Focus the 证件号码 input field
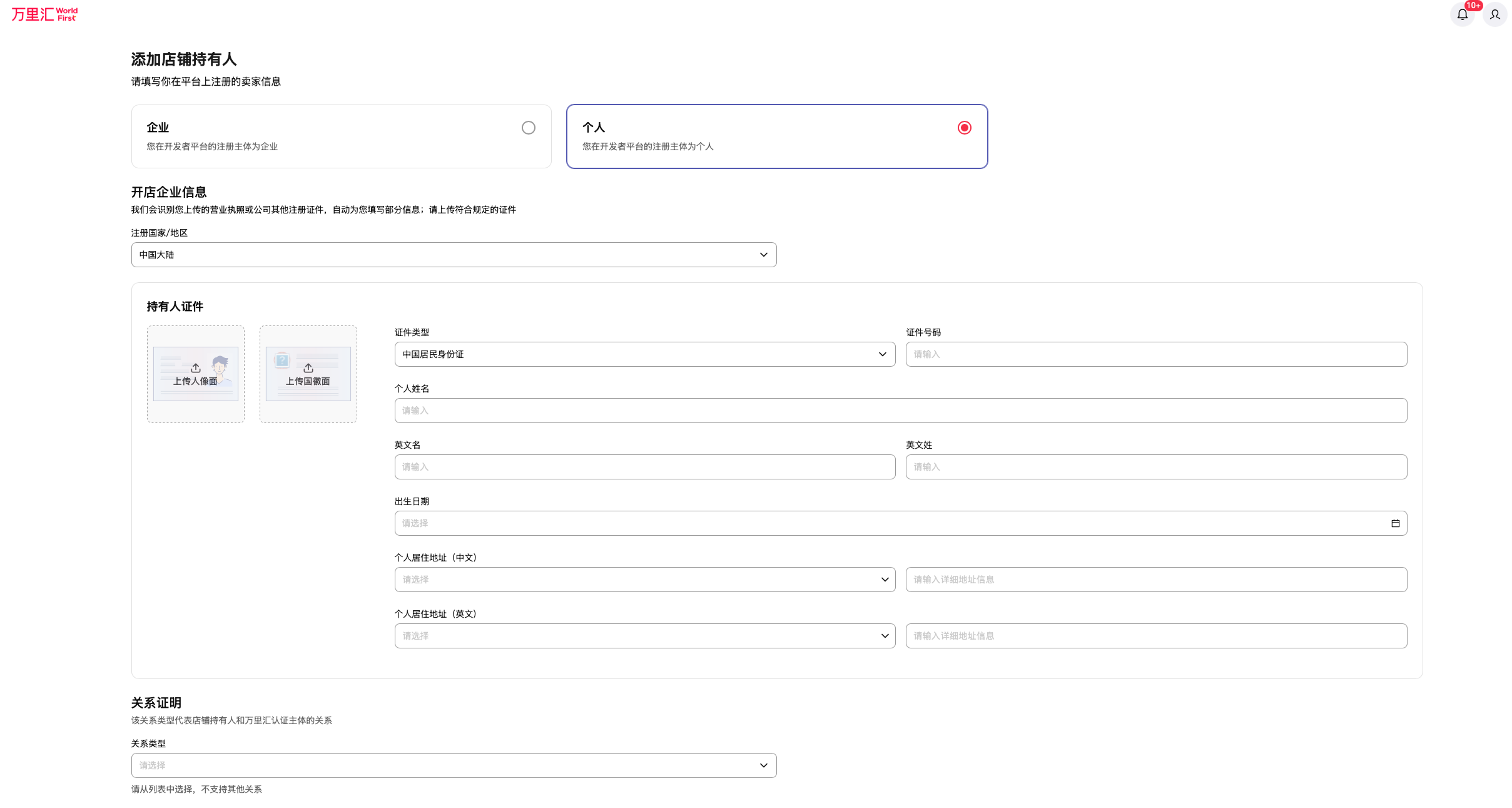 [x=1156, y=354]
